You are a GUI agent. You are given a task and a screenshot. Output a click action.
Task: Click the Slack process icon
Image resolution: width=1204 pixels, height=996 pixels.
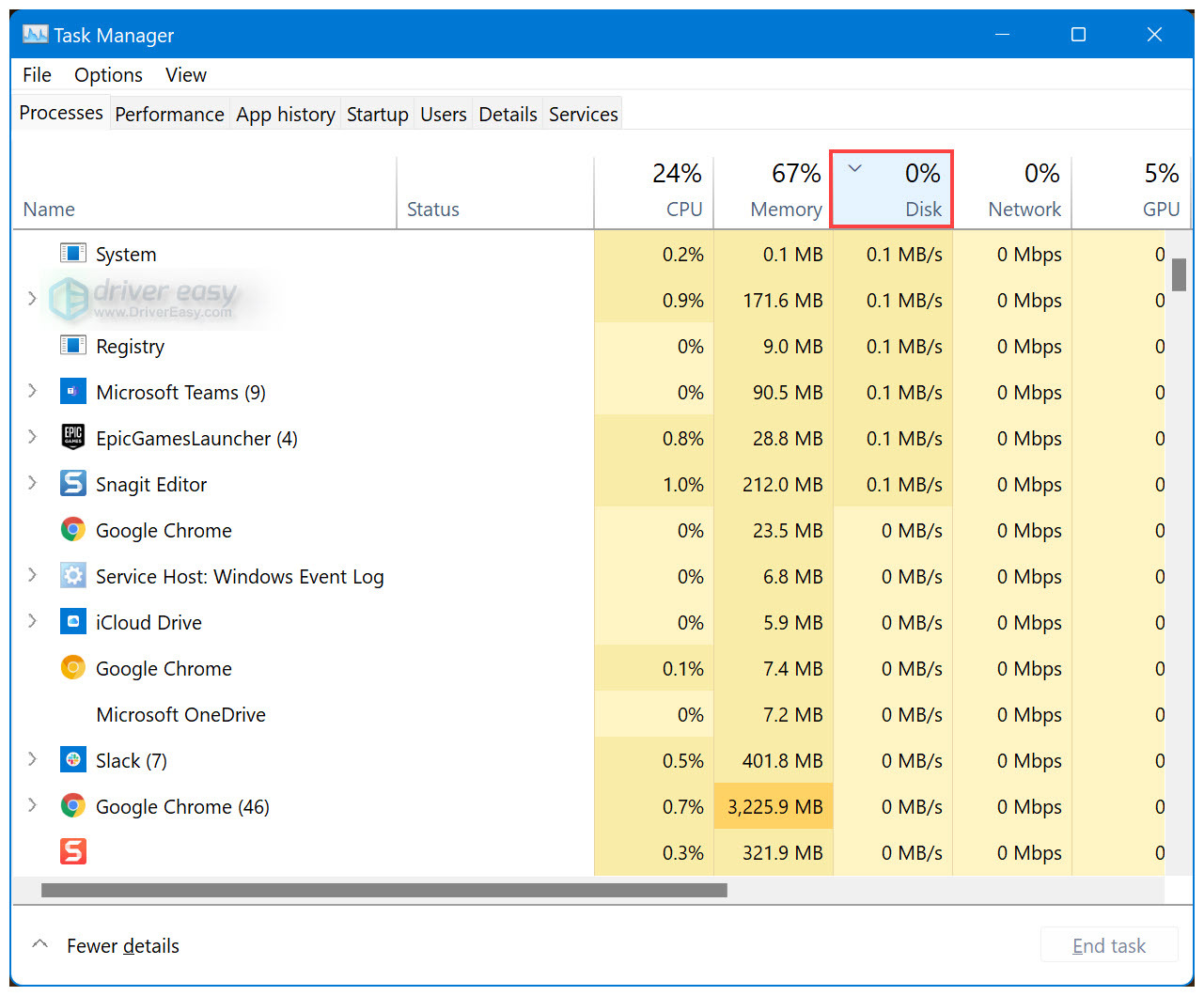tap(73, 759)
